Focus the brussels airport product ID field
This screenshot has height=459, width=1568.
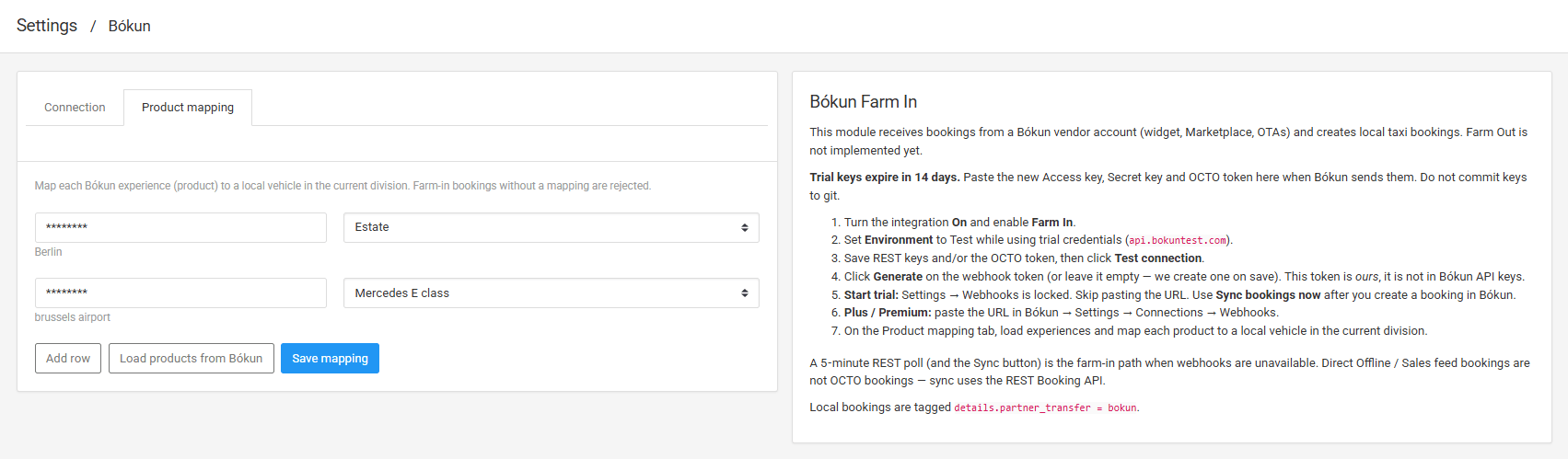180,293
